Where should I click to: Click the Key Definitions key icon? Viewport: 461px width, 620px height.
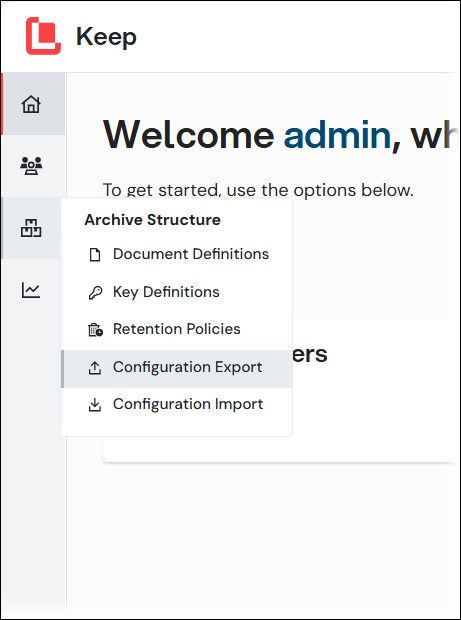pyautogui.click(x=95, y=293)
